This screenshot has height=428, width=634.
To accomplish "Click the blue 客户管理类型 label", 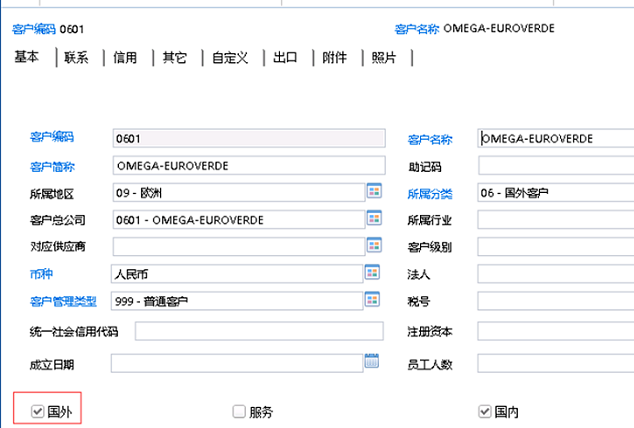I will [x=63, y=301].
